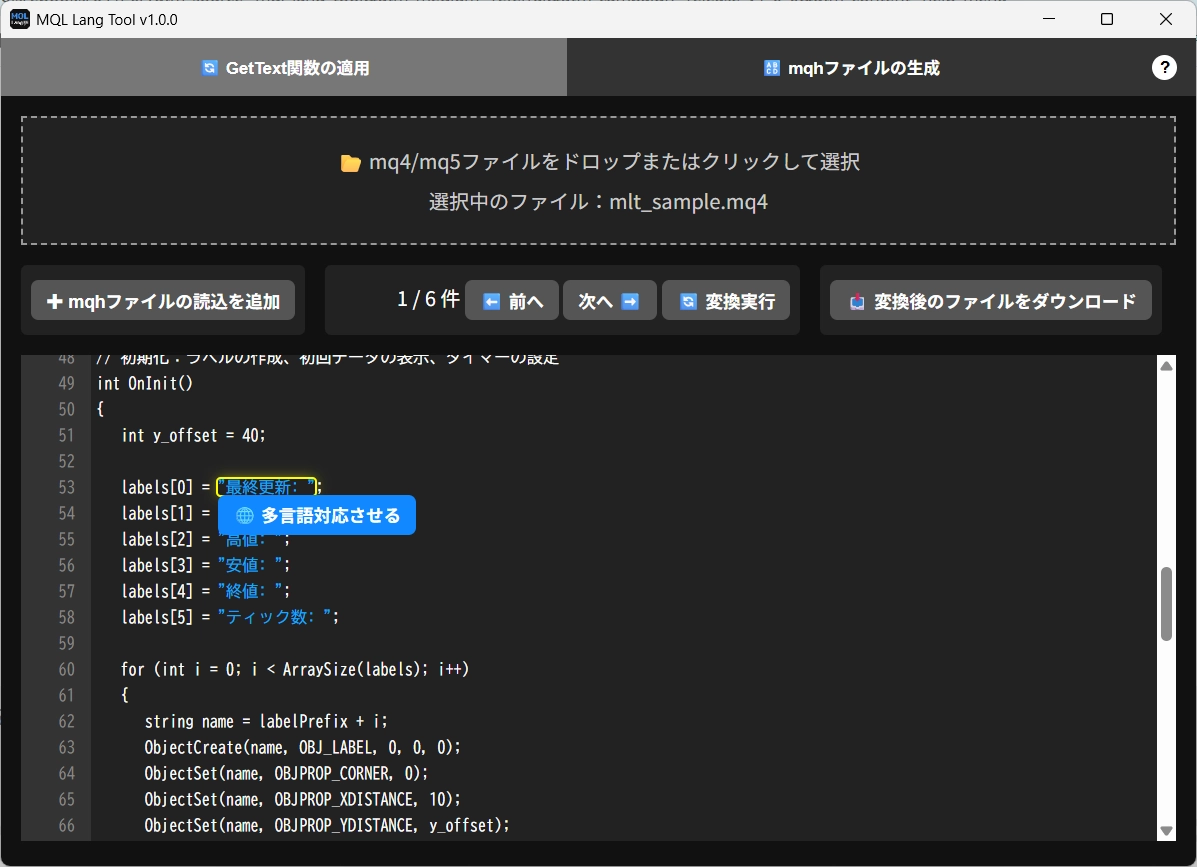Click the ABC icon on mqh tab
Image resolution: width=1197 pixels, height=867 pixels.
pyautogui.click(x=771, y=68)
